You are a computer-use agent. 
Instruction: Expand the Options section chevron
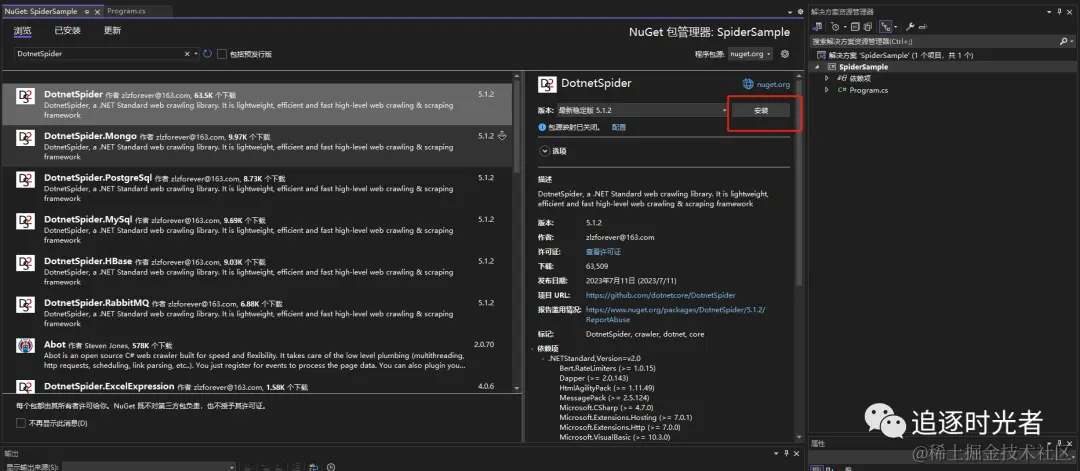coord(545,151)
